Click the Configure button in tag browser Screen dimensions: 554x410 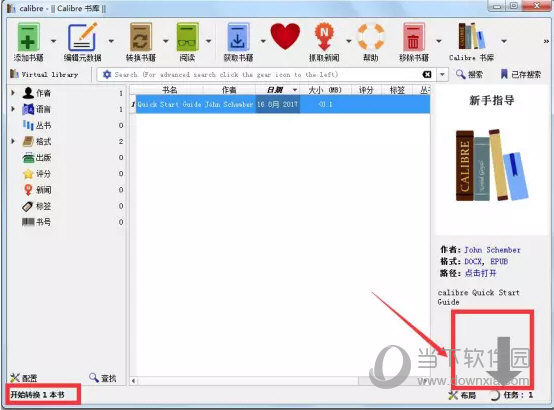click(x=23, y=378)
